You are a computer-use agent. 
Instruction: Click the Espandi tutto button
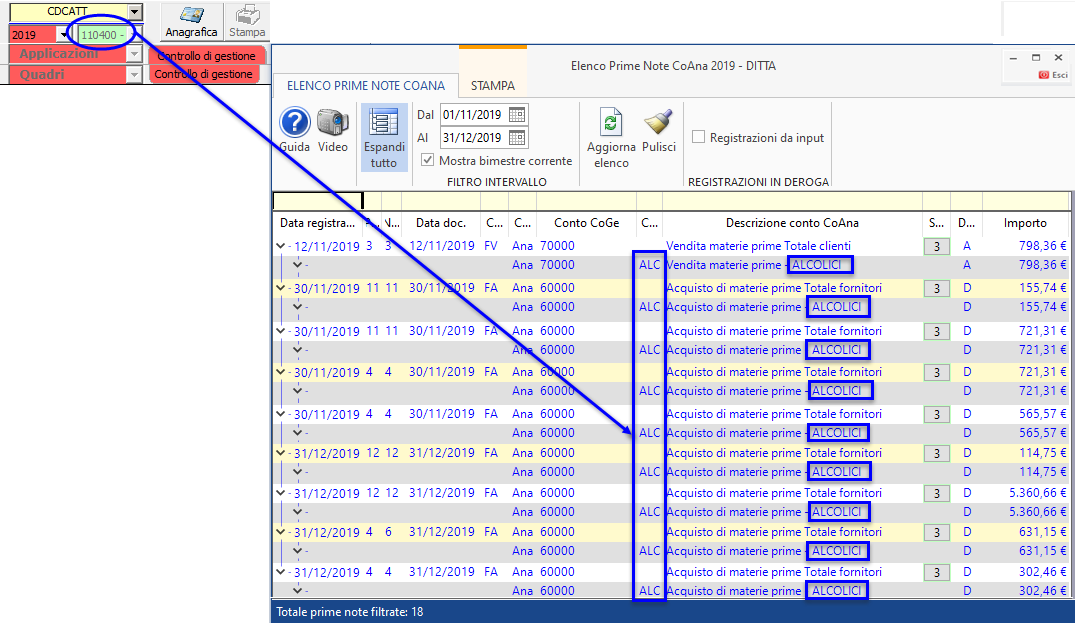coord(384,138)
